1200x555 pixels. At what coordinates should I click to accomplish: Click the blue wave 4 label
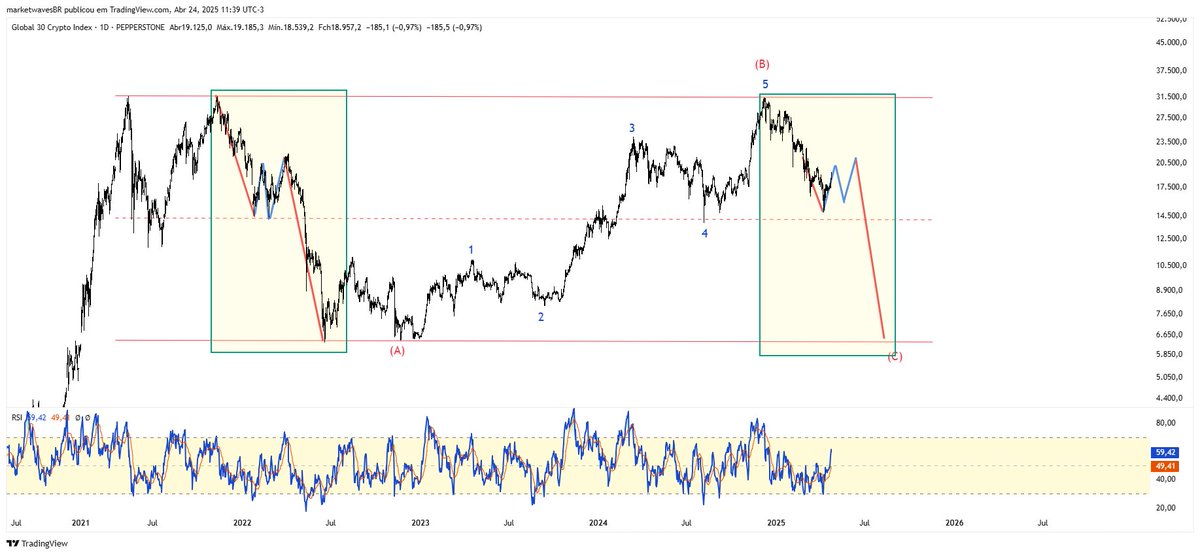click(704, 233)
